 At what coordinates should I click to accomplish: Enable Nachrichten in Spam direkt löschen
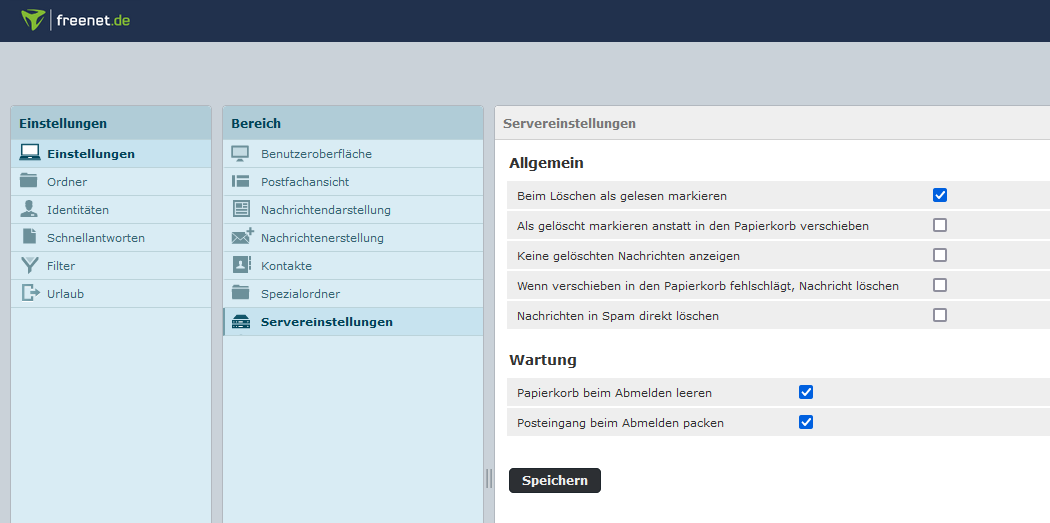(940, 315)
